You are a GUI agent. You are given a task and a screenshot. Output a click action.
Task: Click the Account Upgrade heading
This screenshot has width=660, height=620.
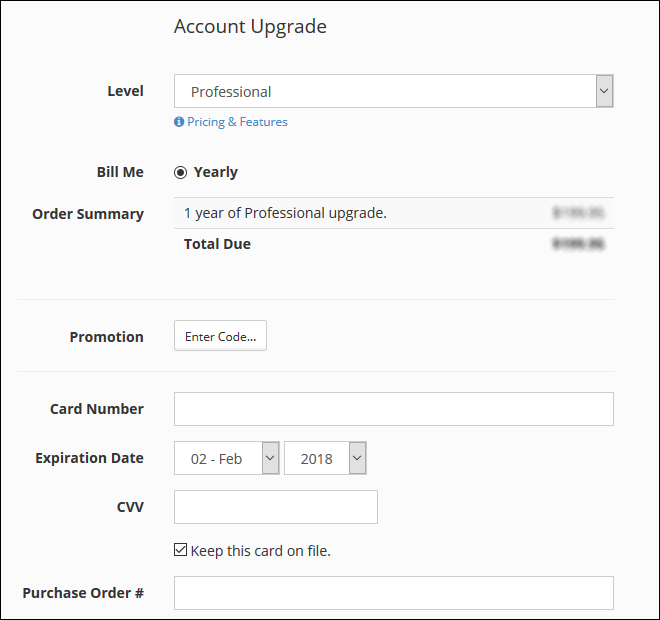coord(250,27)
